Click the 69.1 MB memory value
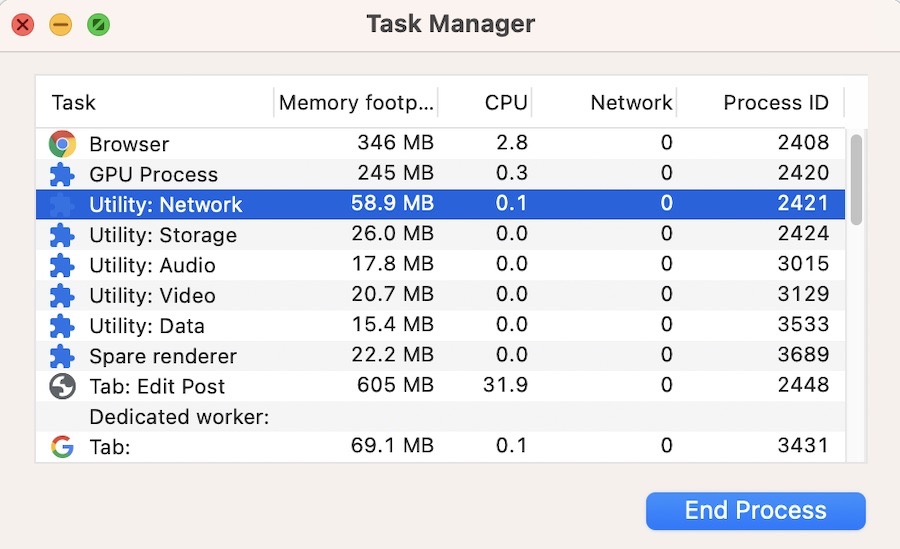 pyautogui.click(x=392, y=446)
